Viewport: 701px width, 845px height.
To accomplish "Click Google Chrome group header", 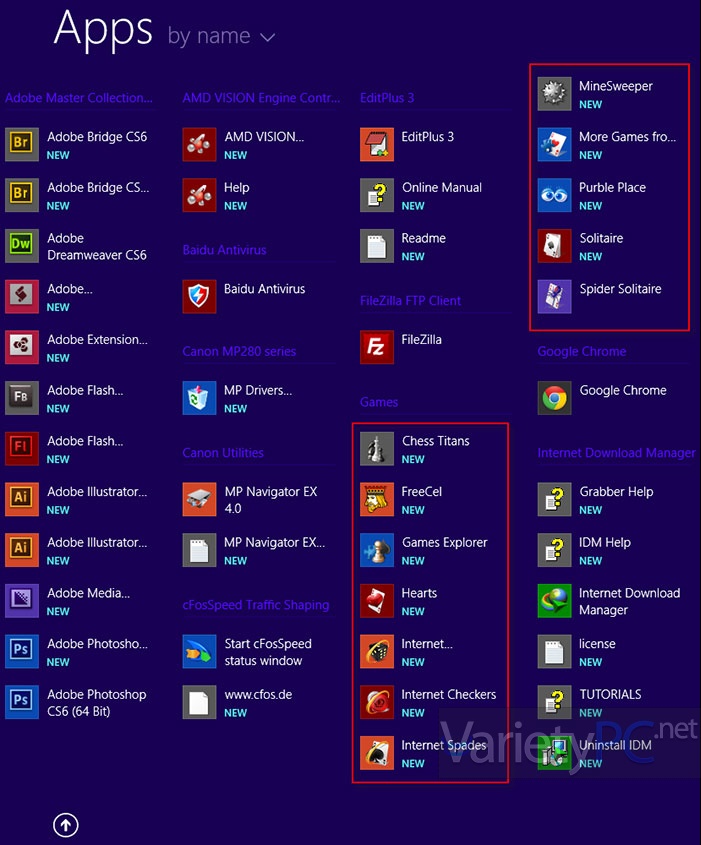I will 581,351.
